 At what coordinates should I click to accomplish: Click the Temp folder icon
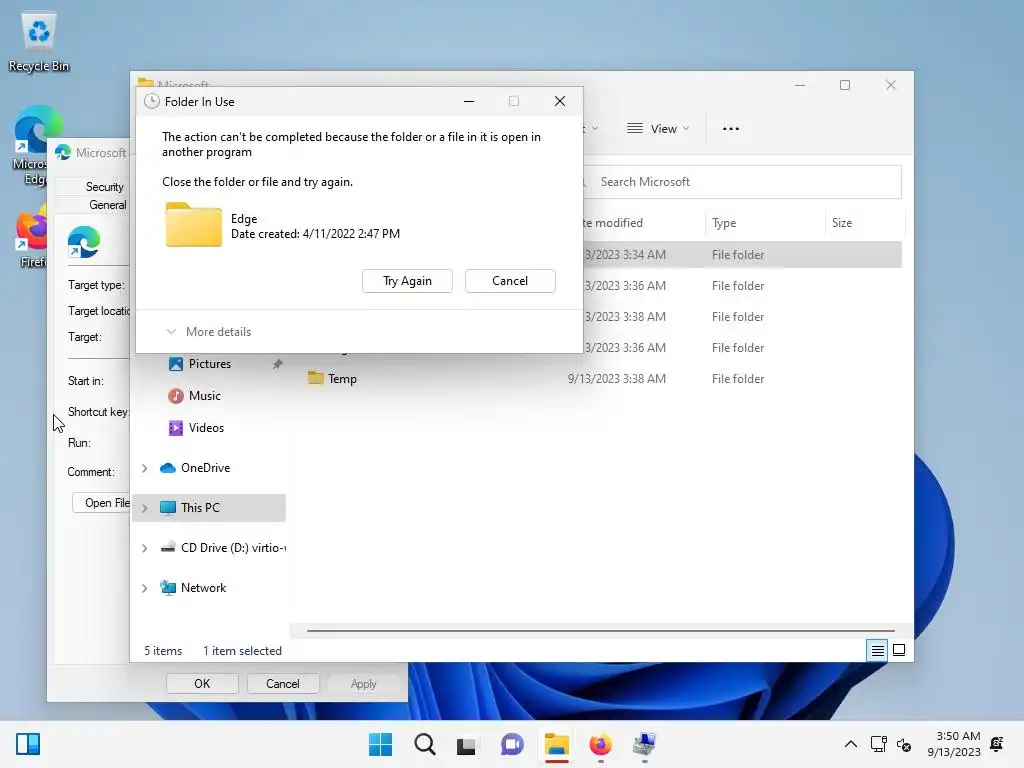(316, 378)
